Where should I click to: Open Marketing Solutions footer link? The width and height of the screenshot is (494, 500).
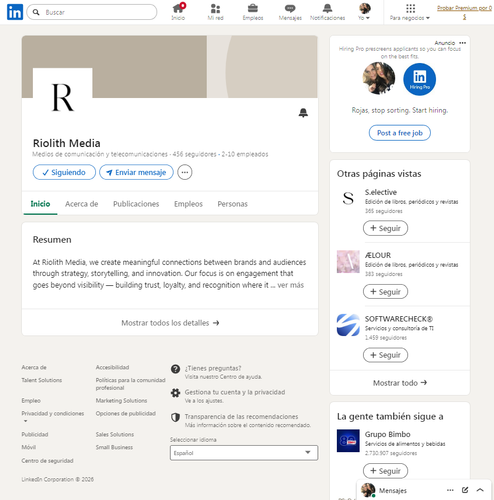point(121,400)
